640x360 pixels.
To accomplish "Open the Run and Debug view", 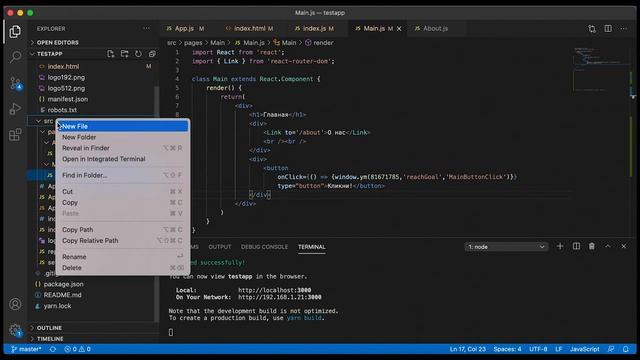I will pyautogui.click(x=15, y=109).
